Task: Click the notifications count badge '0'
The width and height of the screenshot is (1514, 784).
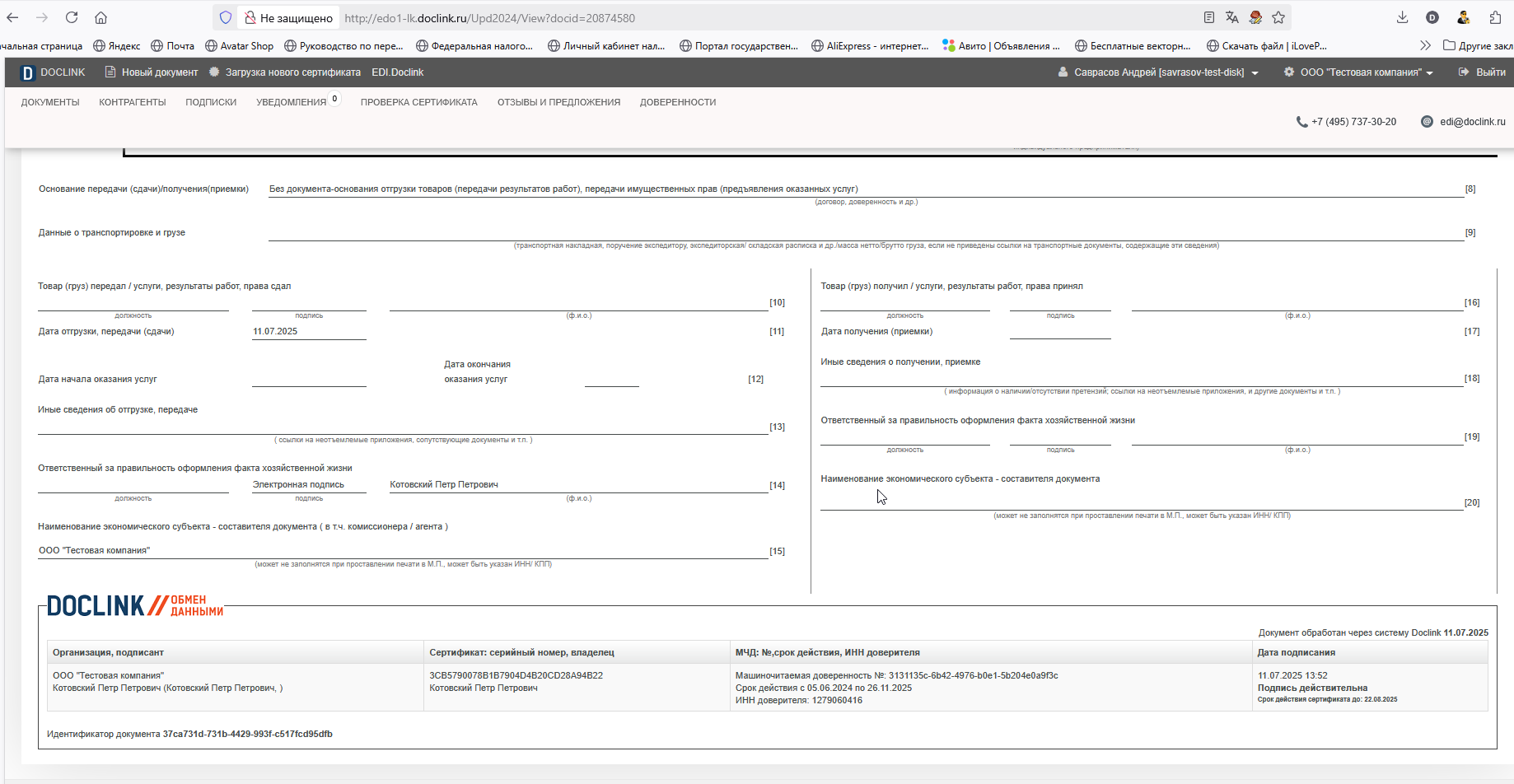Action: click(x=335, y=99)
